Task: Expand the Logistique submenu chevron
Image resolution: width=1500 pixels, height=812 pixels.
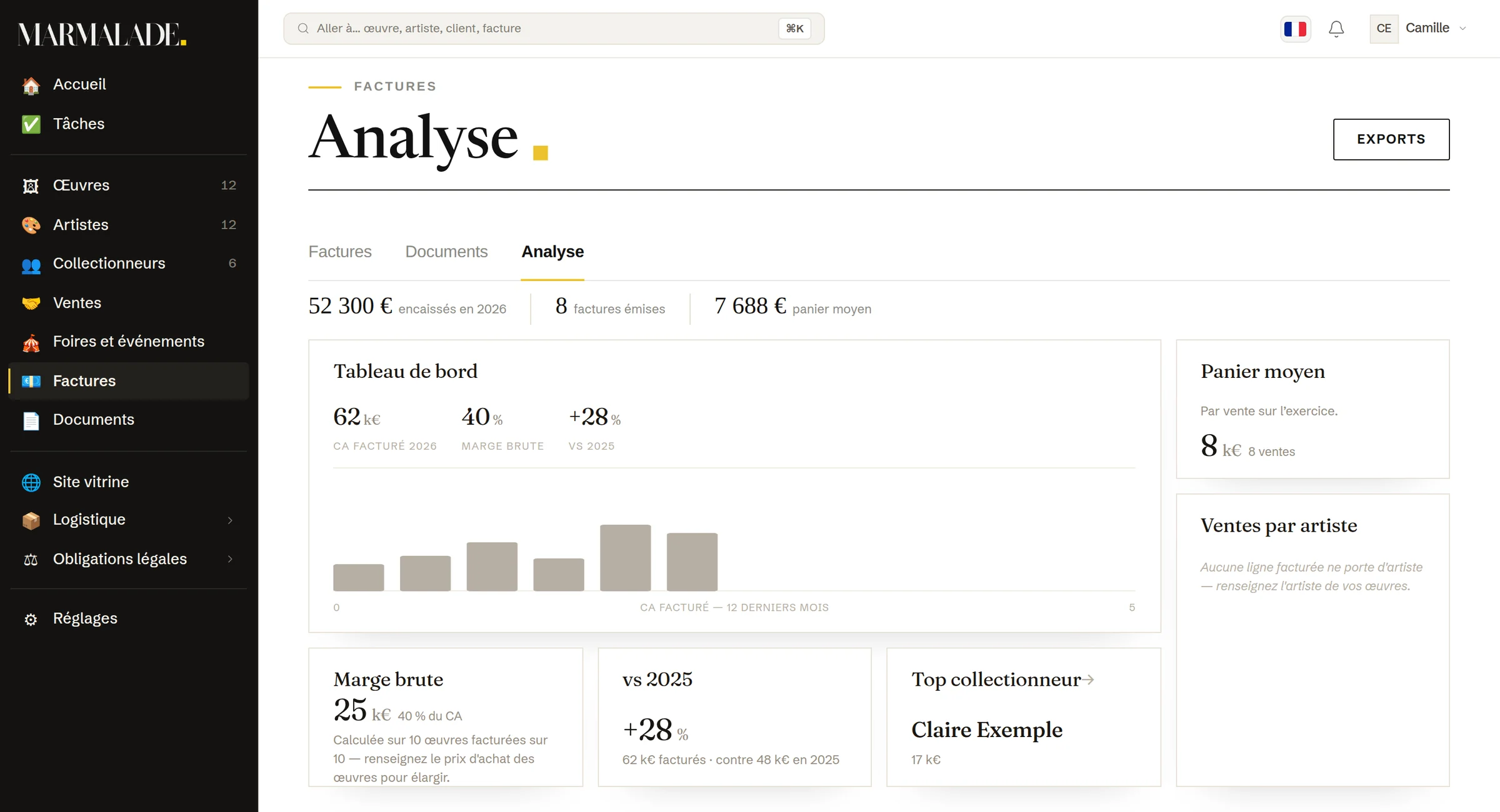Action: [230, 520]
